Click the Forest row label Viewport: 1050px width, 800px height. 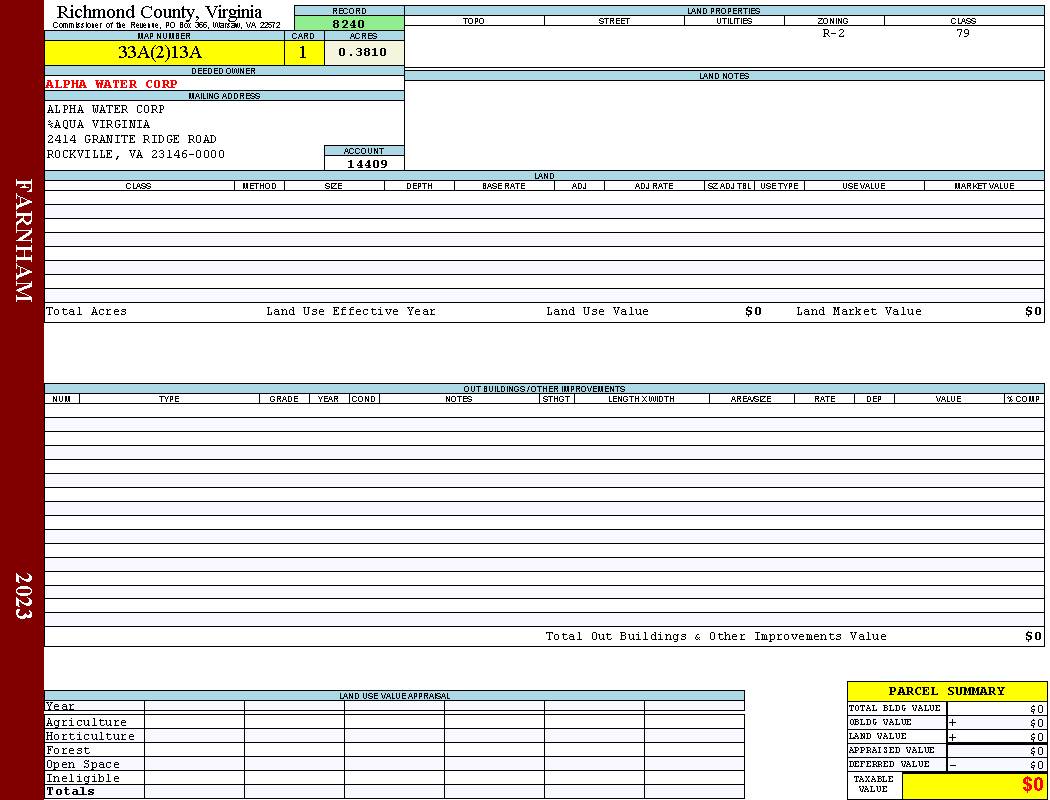click(68, 750)
